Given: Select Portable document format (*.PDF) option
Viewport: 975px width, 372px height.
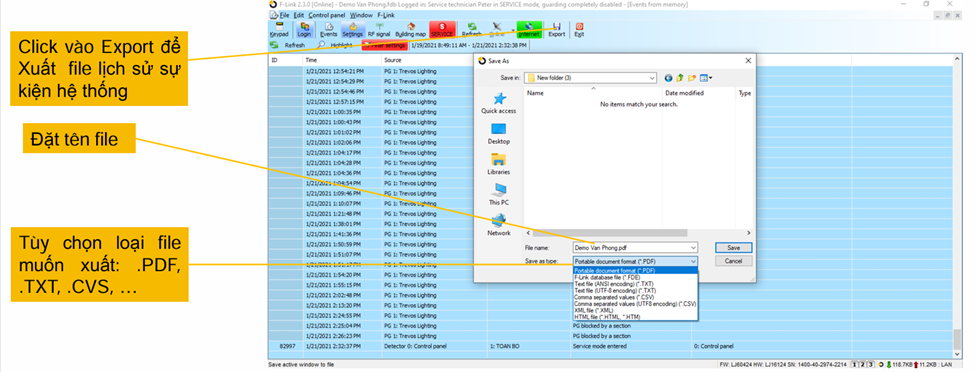Looking at the screenshot, I should point(635,271).
